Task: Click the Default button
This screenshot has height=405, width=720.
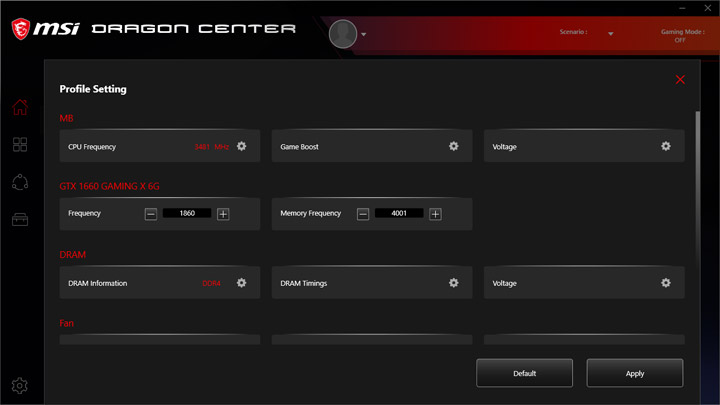Action: coord(524,373)
